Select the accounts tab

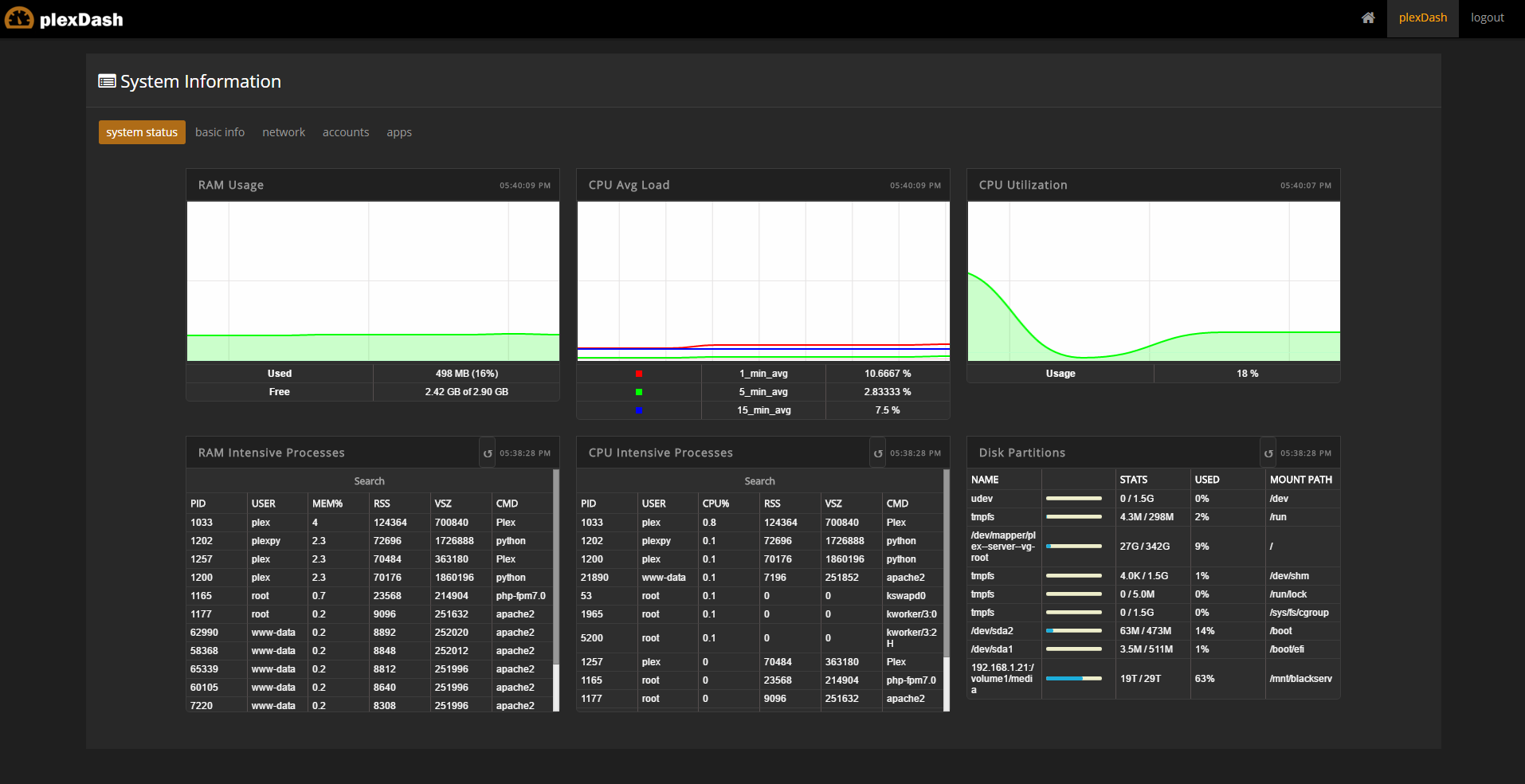pos(346,131)
